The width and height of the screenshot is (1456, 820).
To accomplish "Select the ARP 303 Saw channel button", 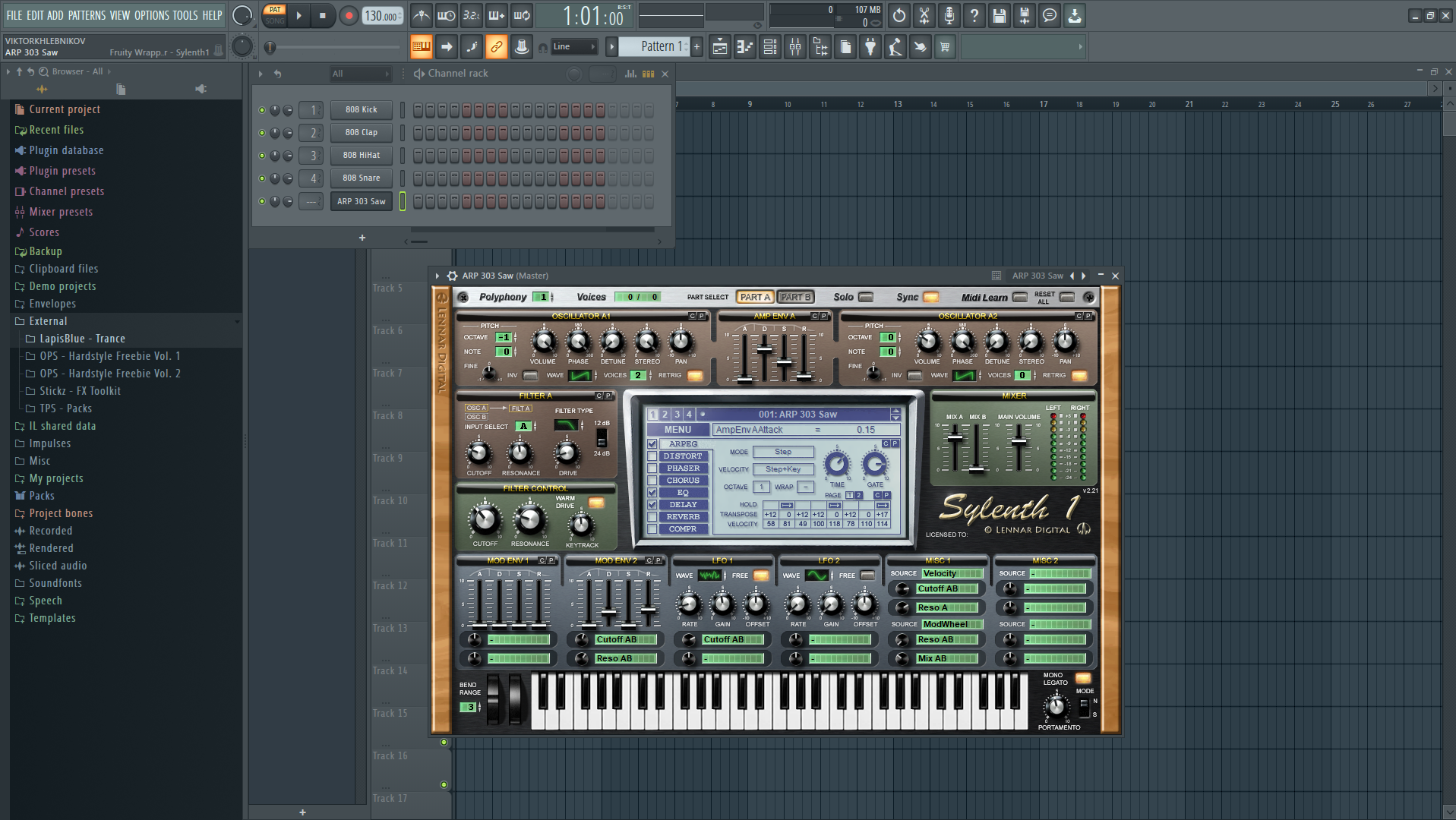I will click(x=362, y=202).
